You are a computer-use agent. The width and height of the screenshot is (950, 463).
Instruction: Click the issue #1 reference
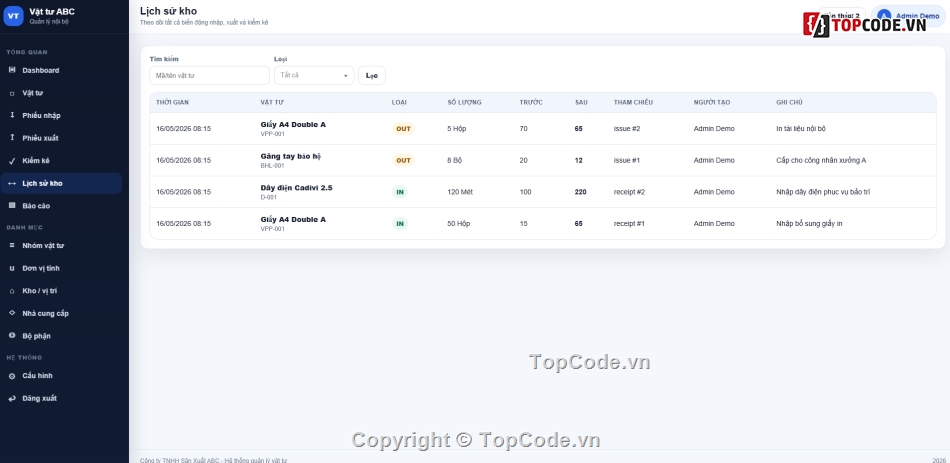click(x=626, y=161)
